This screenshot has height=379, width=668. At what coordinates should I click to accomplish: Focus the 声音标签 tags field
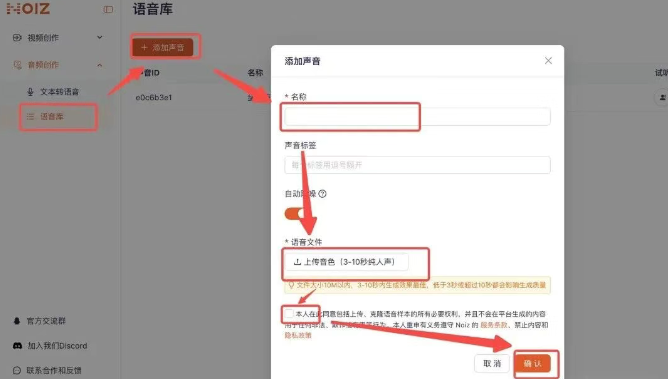(x=417, y=165)
